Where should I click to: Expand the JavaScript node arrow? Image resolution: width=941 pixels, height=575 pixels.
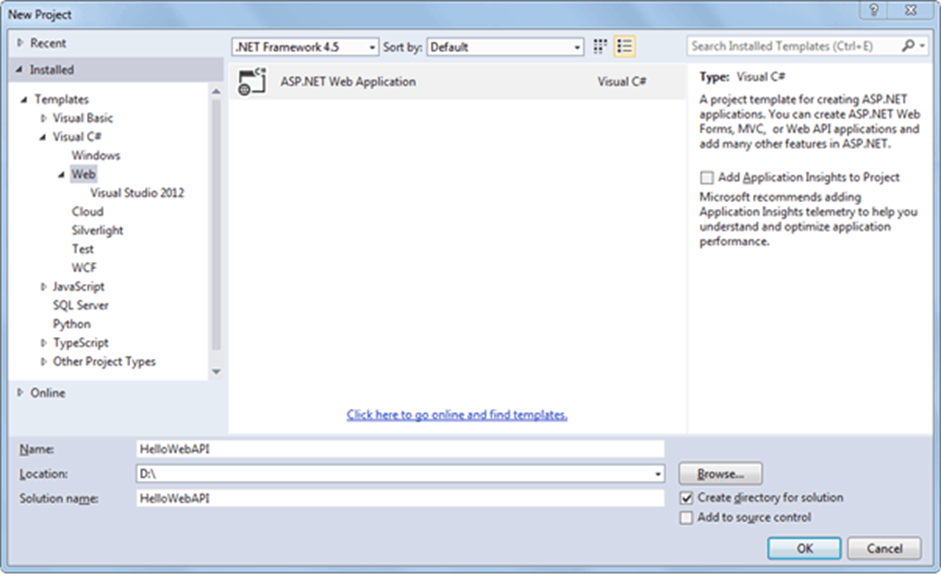pos(43,287)
